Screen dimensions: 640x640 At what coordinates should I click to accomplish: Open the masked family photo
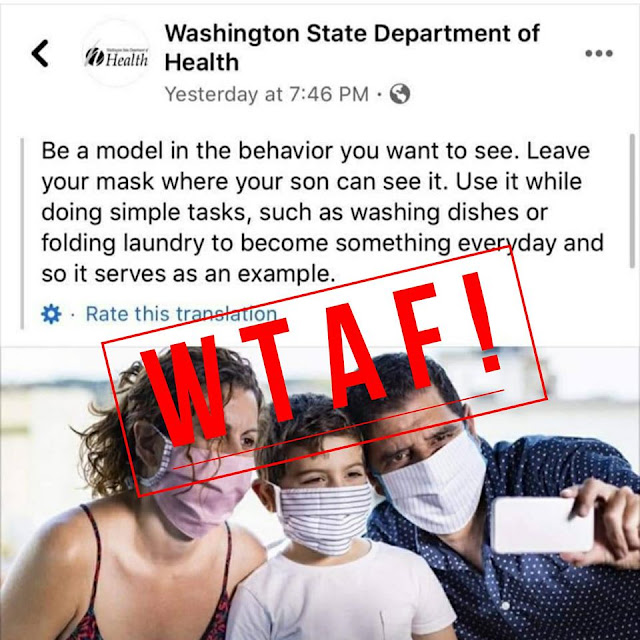(320, 493)
